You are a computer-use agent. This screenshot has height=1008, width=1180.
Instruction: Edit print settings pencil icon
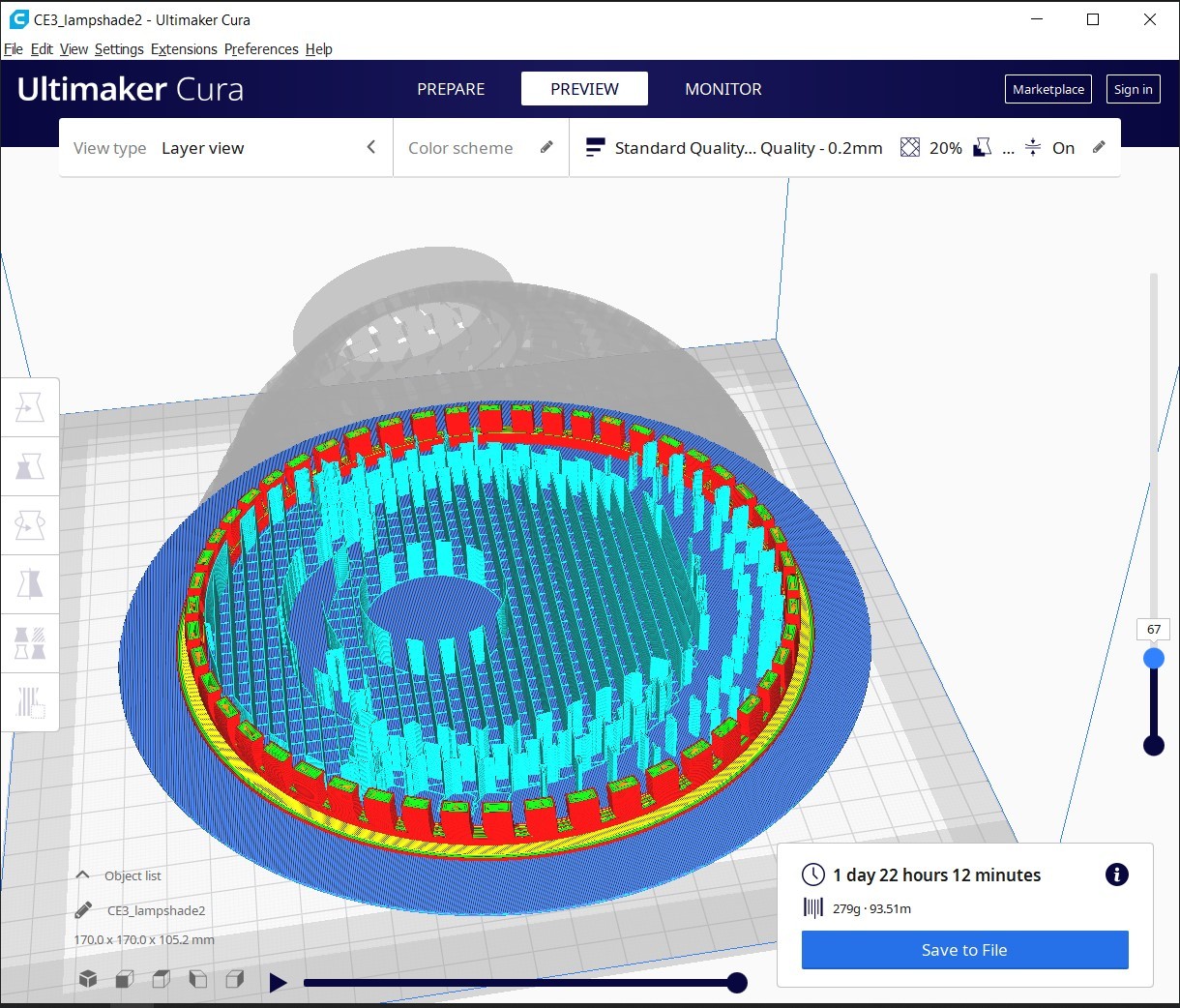(1099, 147)
